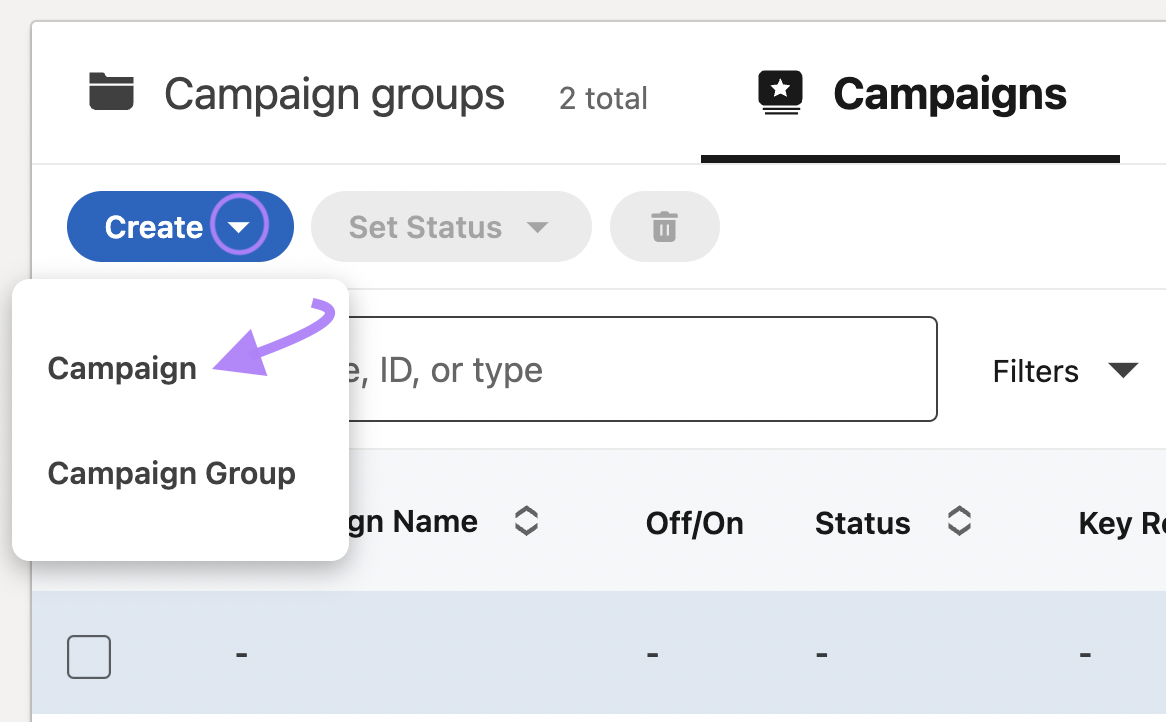Switch to the Campaigns tab
1166x722 pixels.
pos(948,93)
